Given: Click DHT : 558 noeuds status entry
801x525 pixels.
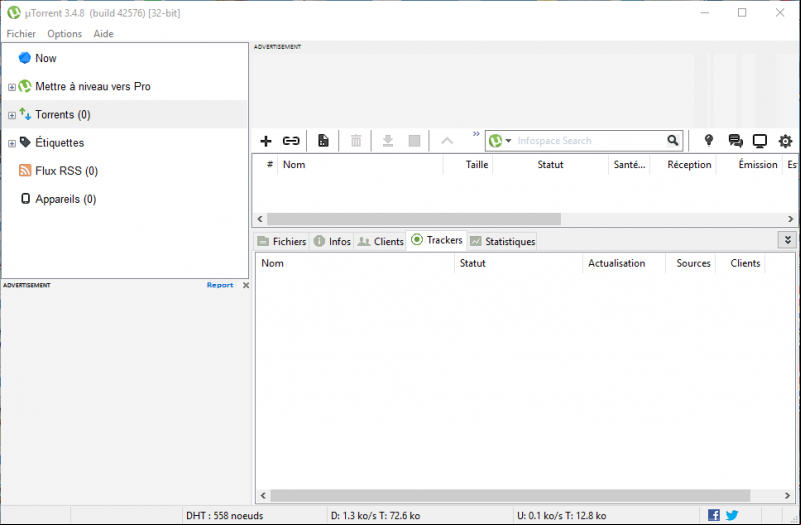Looking at the screenshot, I should click(x=224, y=515).
